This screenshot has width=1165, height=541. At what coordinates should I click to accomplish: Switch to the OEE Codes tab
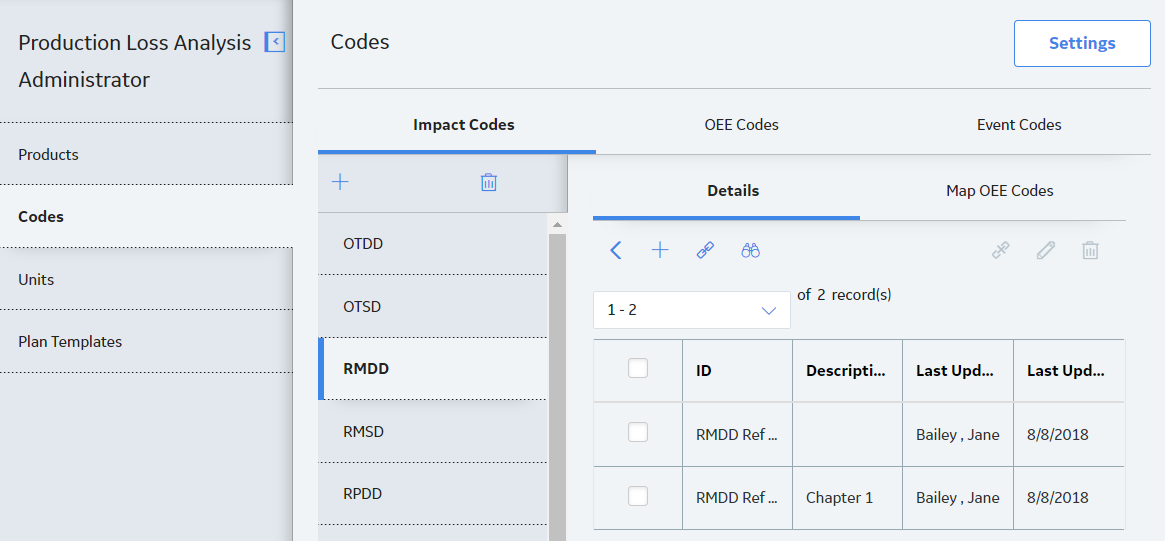click(741, 125)
